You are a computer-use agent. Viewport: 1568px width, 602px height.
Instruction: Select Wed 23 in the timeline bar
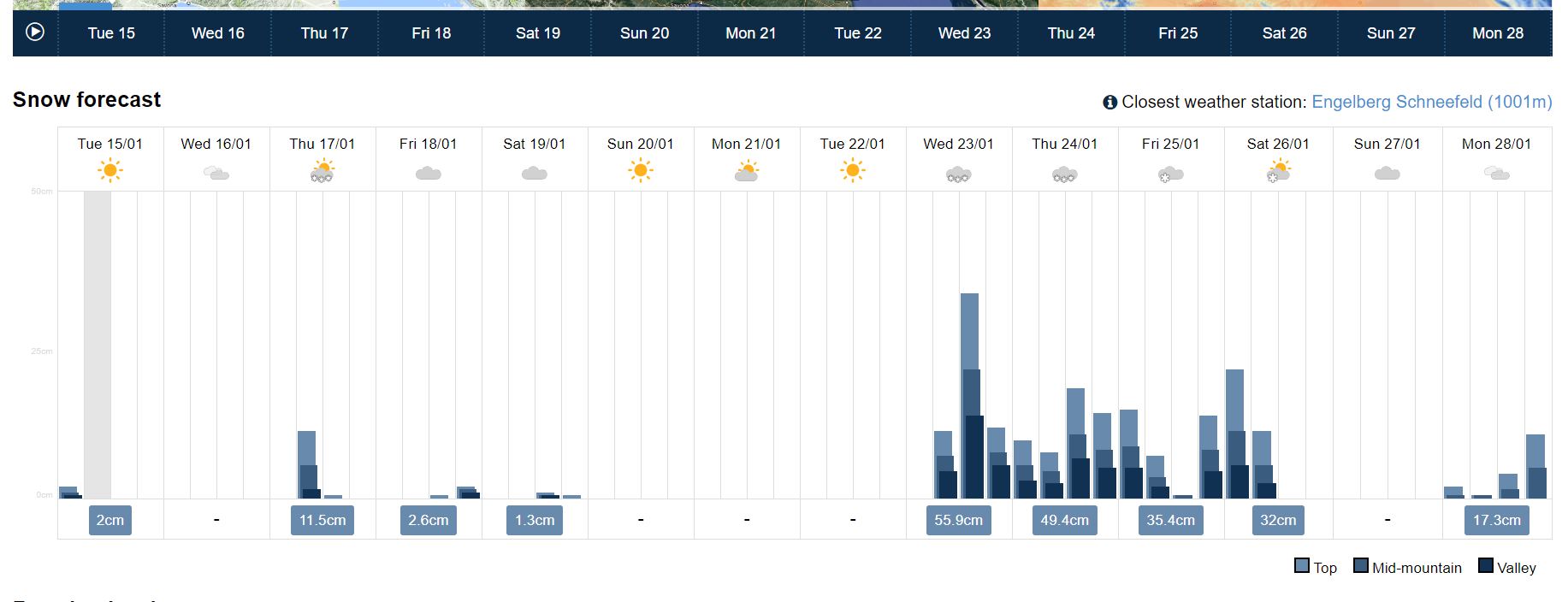pos(964,33)
